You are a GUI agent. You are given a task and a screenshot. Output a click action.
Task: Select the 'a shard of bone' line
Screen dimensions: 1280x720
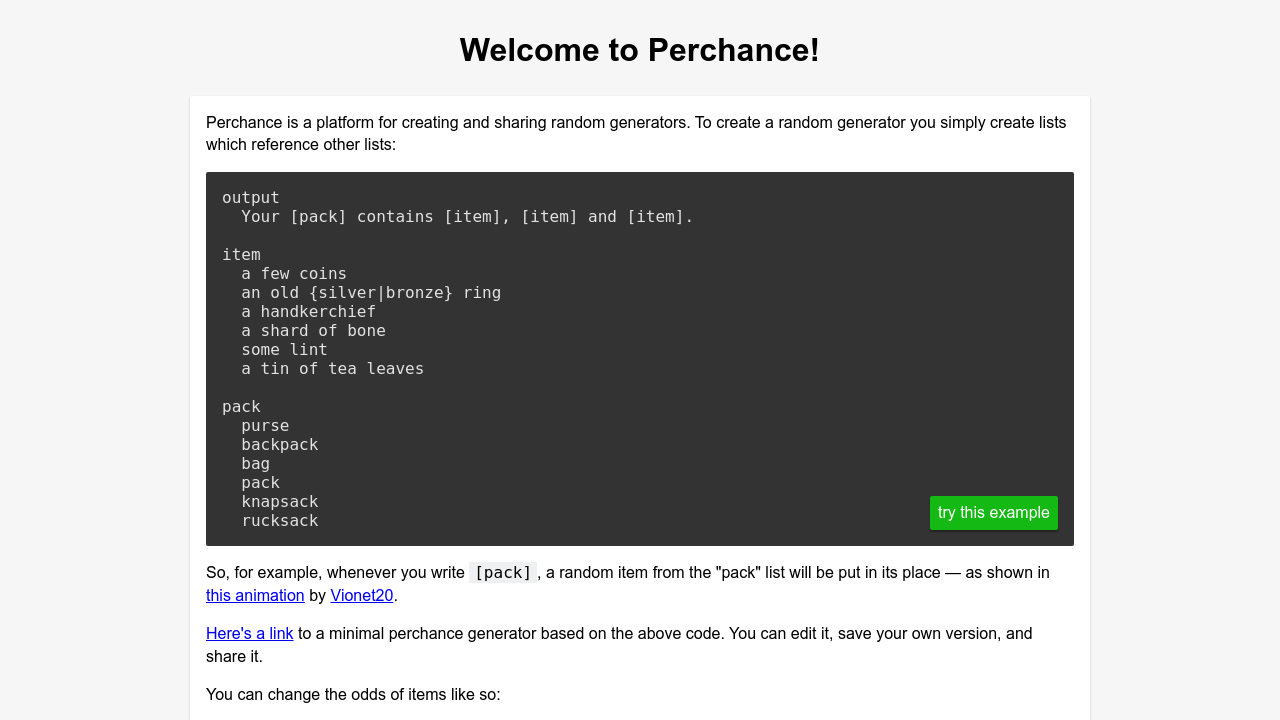[x=312, y=330]
